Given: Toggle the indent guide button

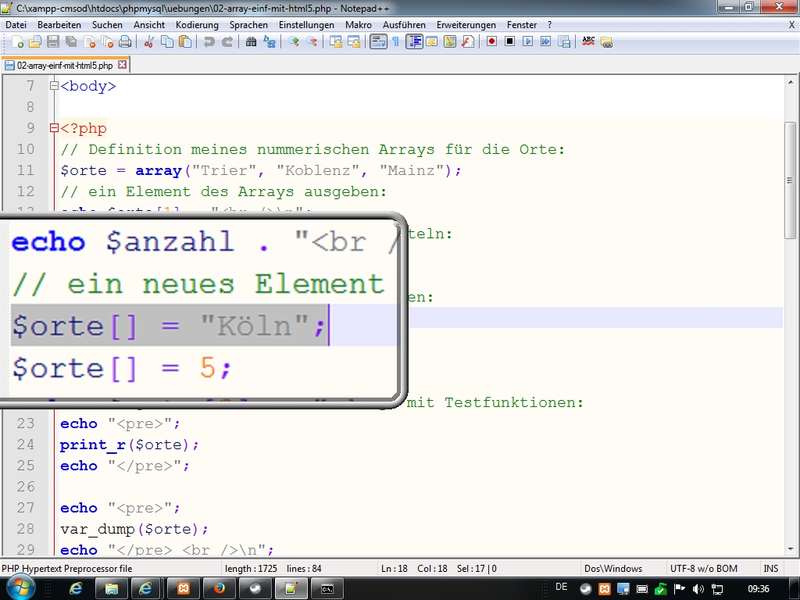Looking at the screenshot, I should coord(414,42).
